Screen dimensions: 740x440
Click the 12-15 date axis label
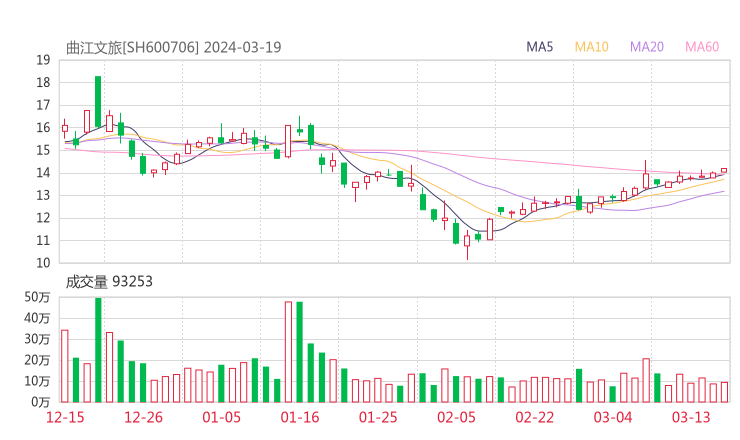click(65, 417)
